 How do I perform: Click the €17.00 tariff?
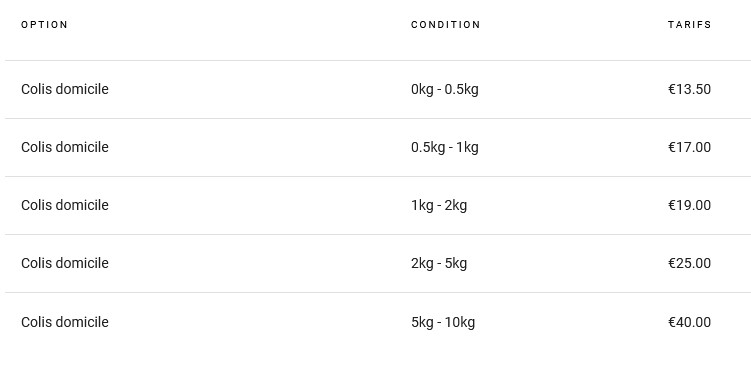click(x=689, y=148)
